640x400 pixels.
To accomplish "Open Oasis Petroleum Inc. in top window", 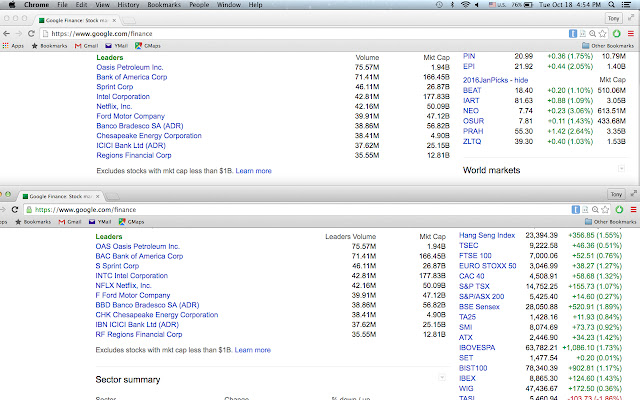I will [130, 67].
